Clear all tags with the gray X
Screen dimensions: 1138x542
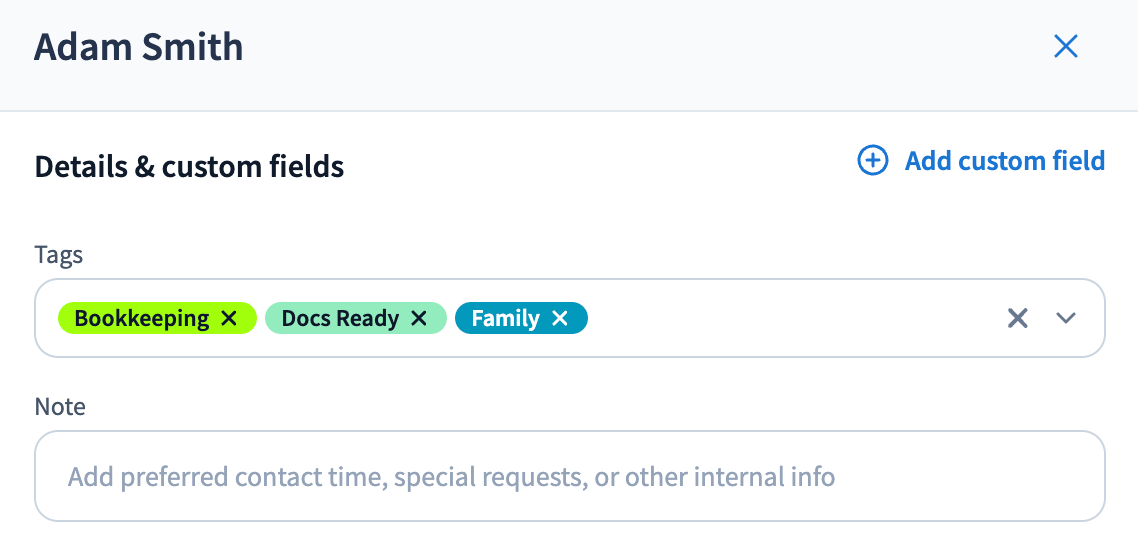pyautogui.click(x=1017, y=319)
